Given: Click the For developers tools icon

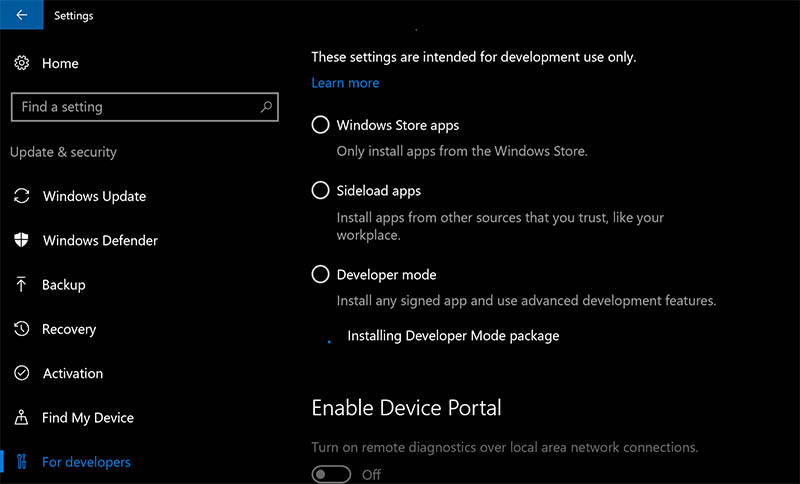Looking at the screenshot, I should click(x=21, y=462).
